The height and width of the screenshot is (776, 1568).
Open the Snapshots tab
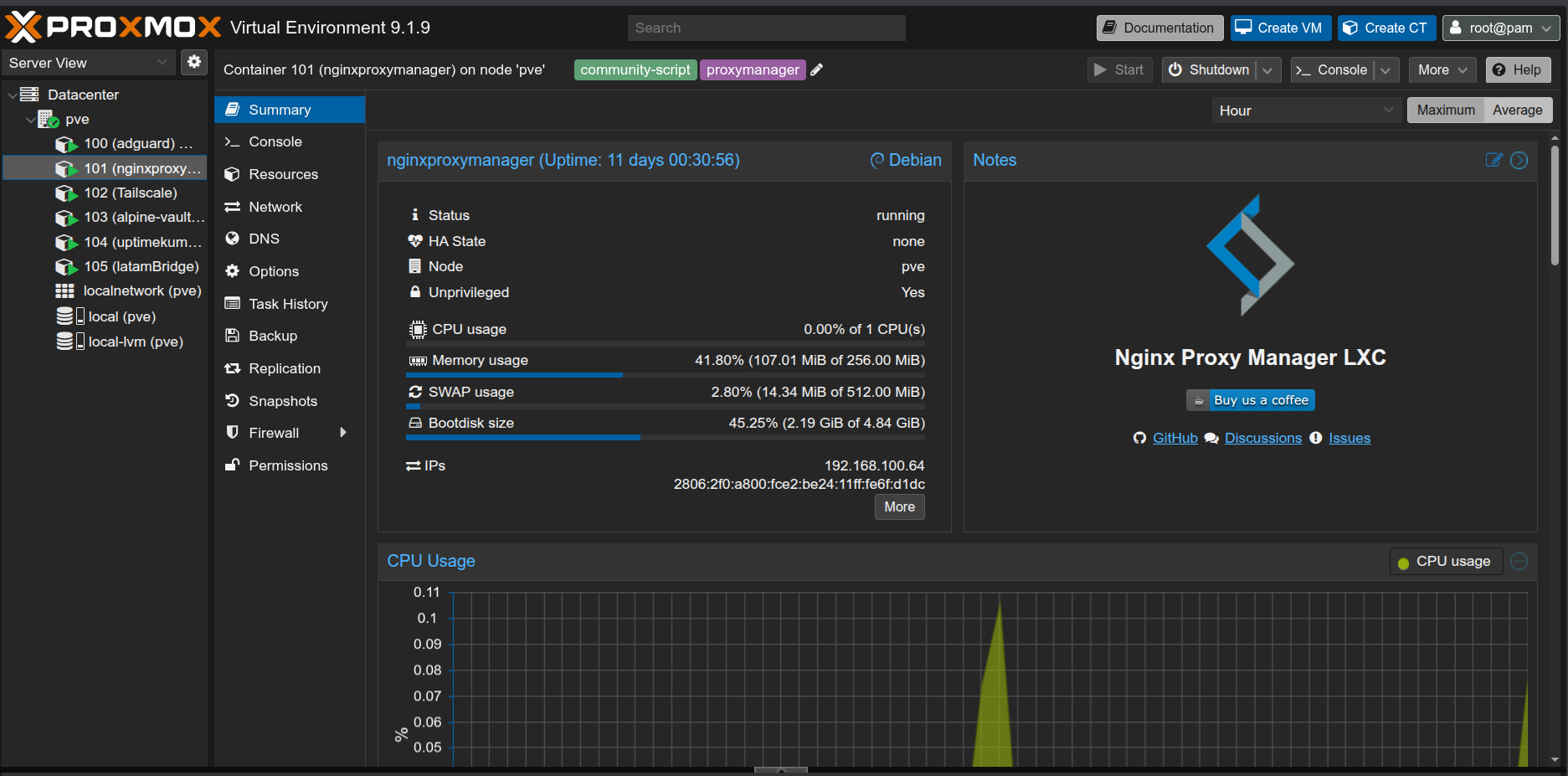290,401
